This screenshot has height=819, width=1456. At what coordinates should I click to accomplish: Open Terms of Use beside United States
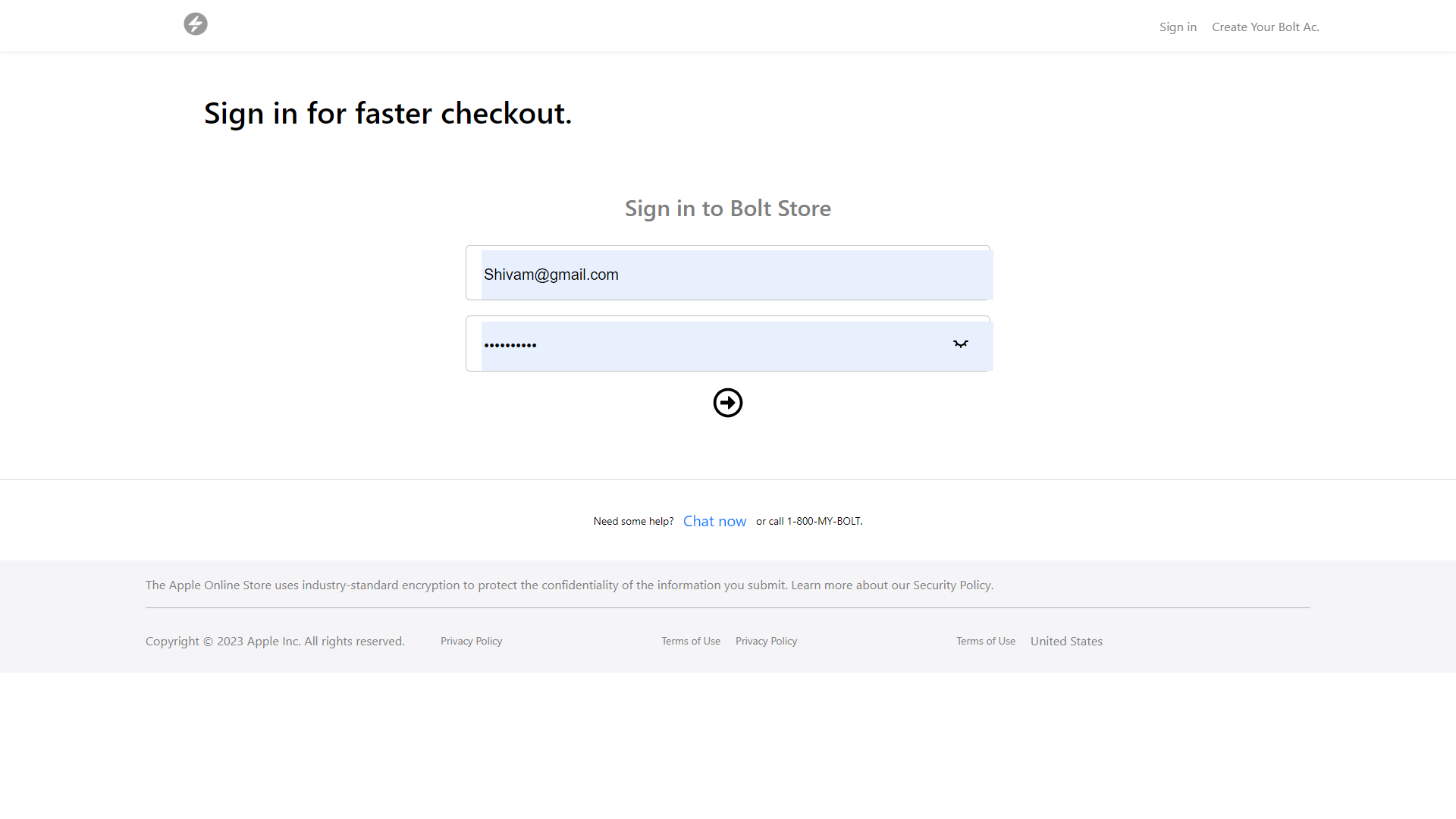tap(985, 642)
